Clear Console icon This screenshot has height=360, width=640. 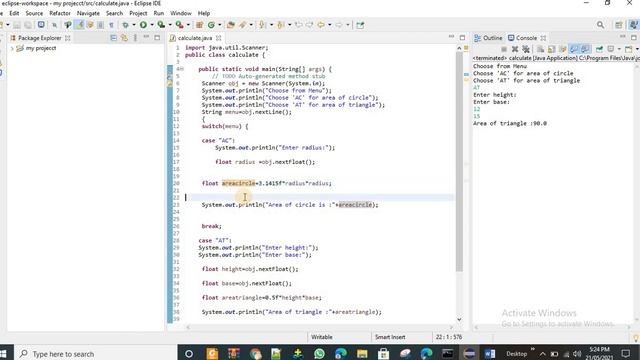coord(540,49)
